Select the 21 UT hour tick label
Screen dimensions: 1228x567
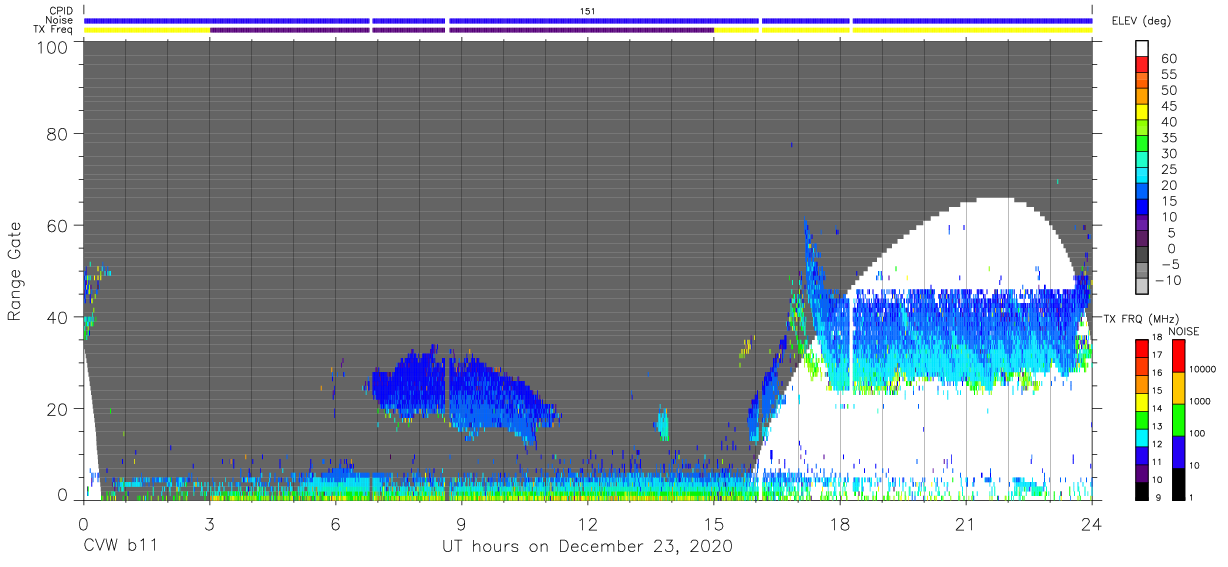[x=965, y=524]
